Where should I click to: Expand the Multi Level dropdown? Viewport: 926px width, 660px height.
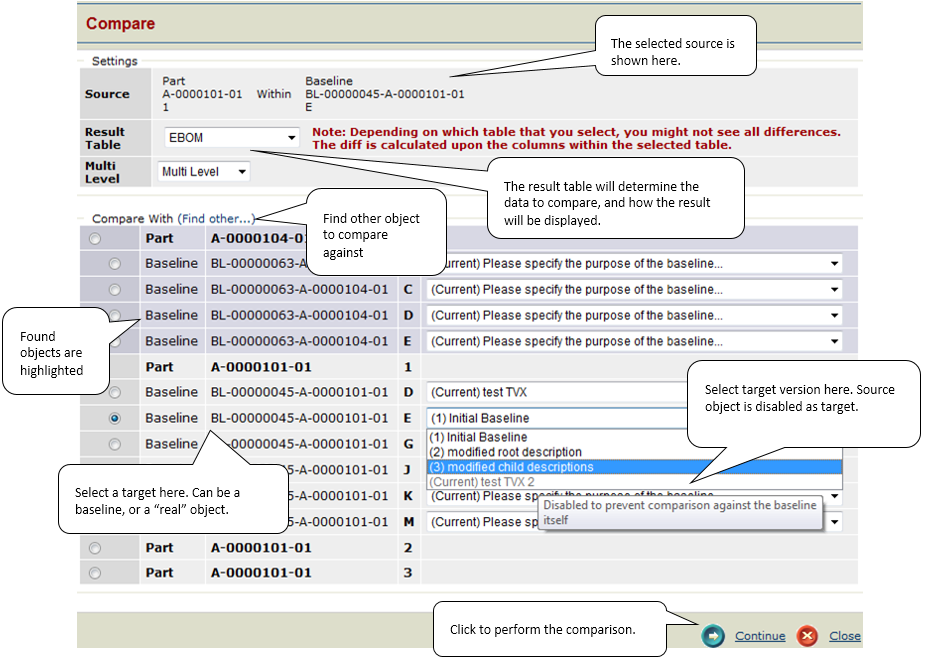click(204, 172)
